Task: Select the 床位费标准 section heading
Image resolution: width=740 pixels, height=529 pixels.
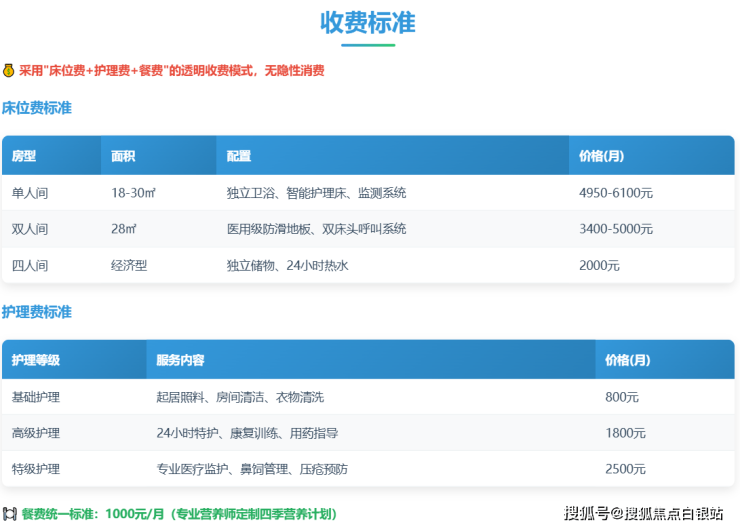Action: [37, 108]
